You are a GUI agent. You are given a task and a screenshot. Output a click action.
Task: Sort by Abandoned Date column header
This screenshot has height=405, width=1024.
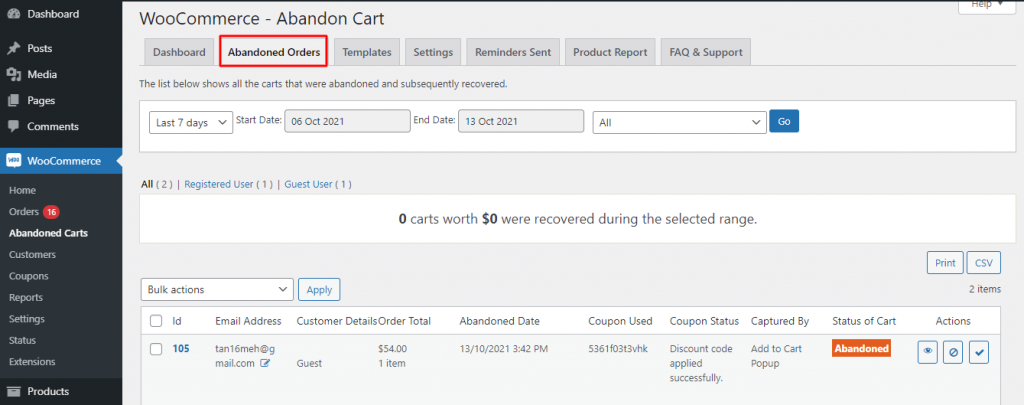(x=500, y=321)
